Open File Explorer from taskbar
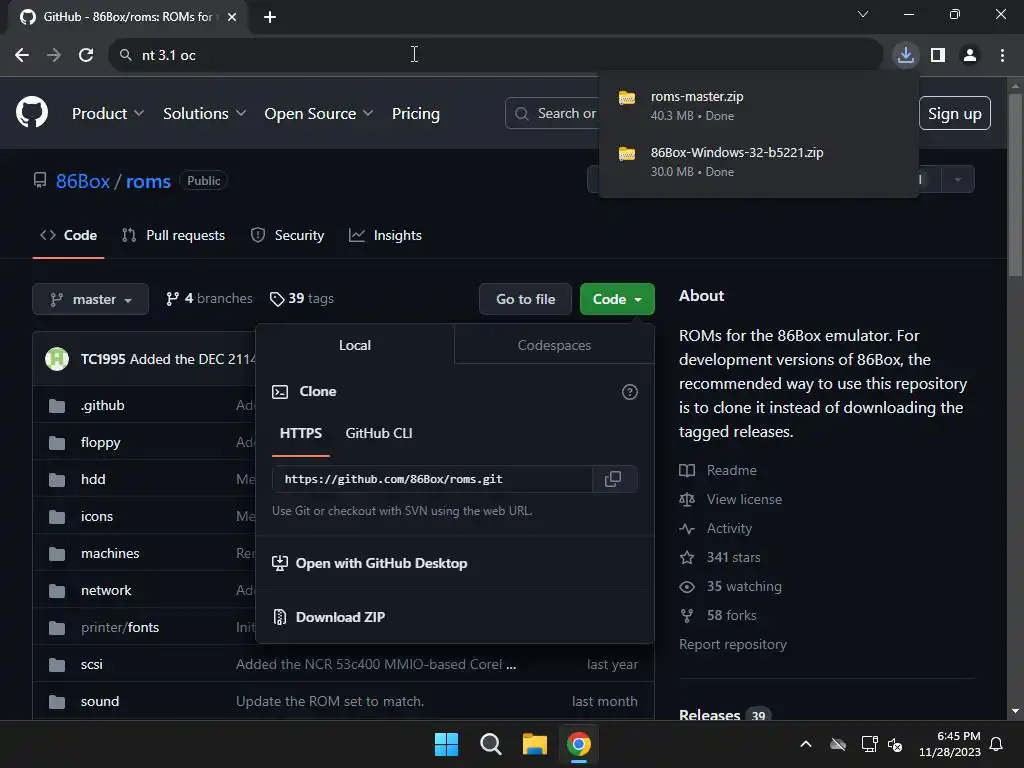The image size is (1024, 768). pyautogui.click(x=534, y=744)
